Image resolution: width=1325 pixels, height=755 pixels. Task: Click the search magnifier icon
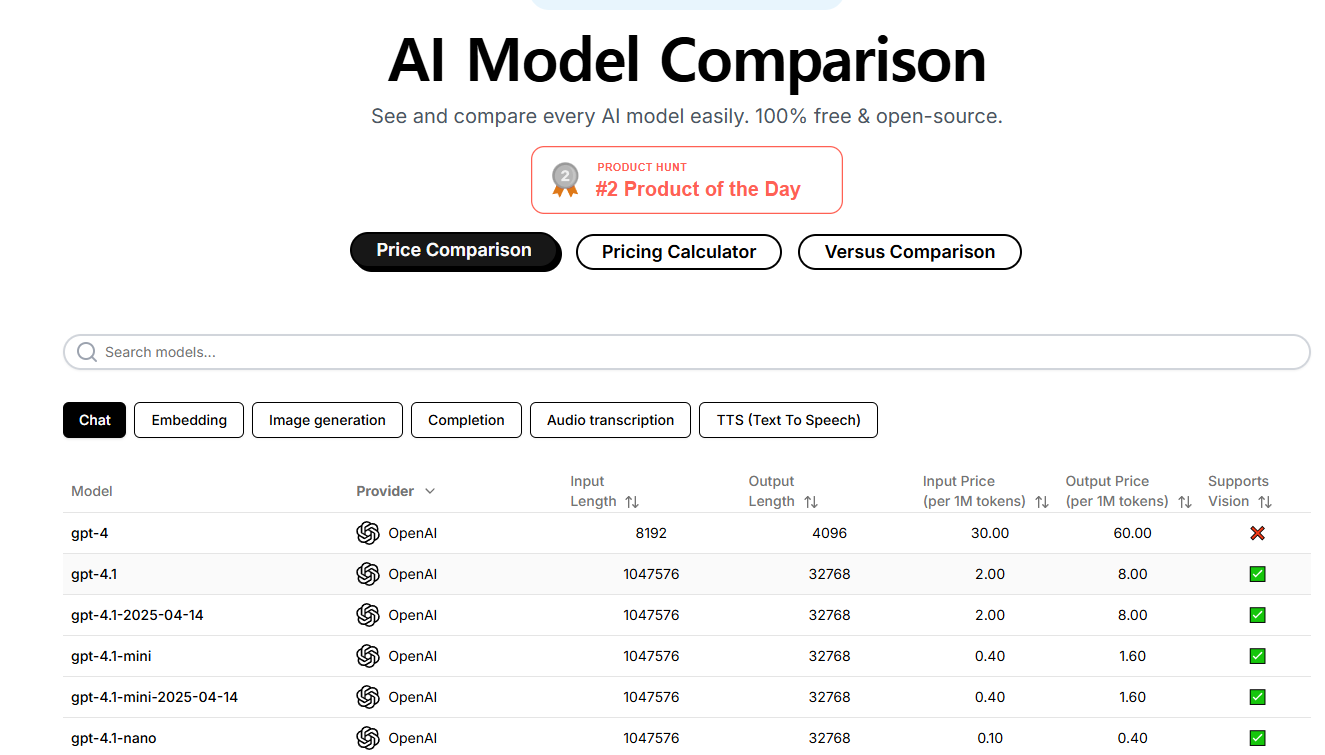point(86,352)
